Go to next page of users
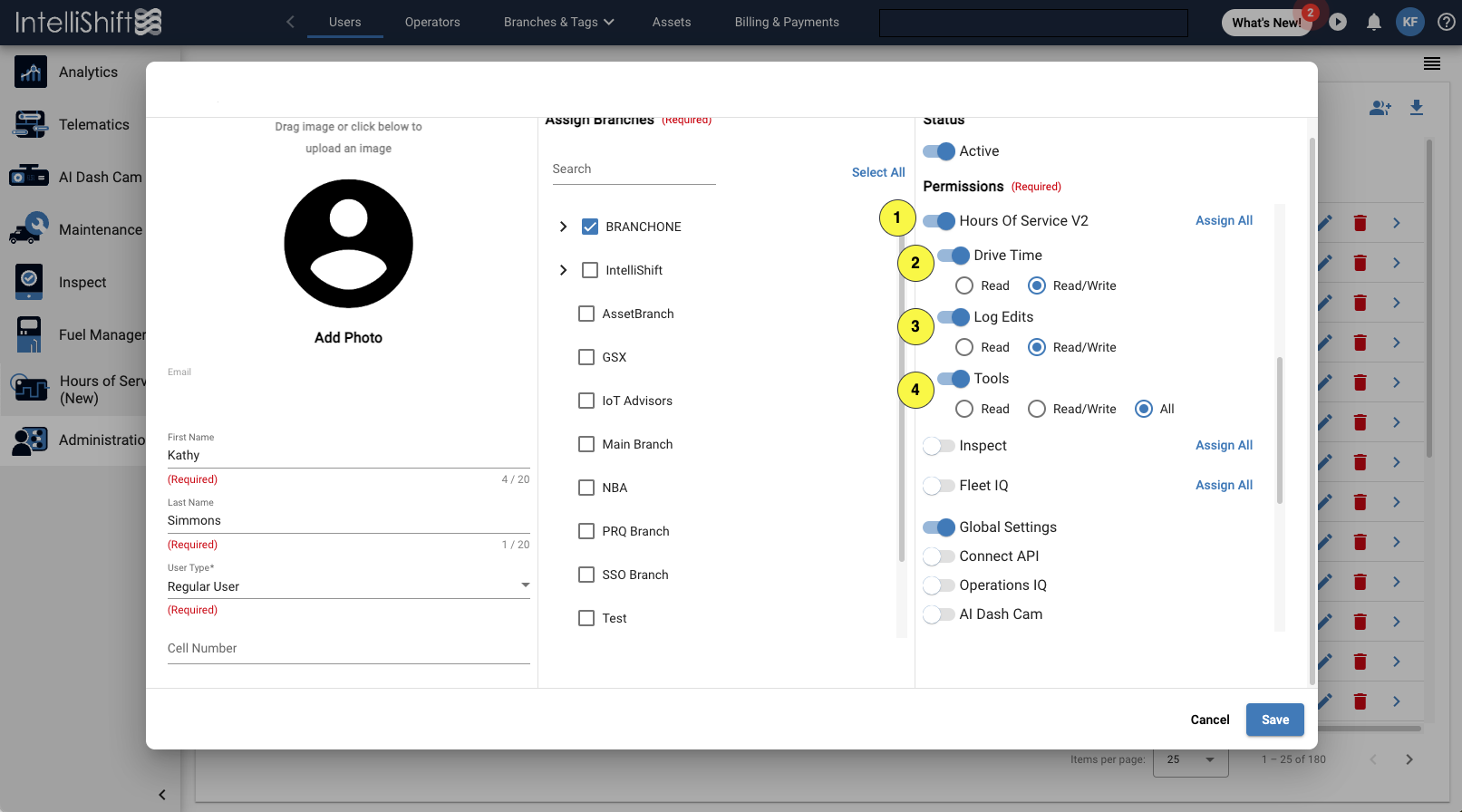Screen dimensions: 1462x812 tap(1409, 759)
